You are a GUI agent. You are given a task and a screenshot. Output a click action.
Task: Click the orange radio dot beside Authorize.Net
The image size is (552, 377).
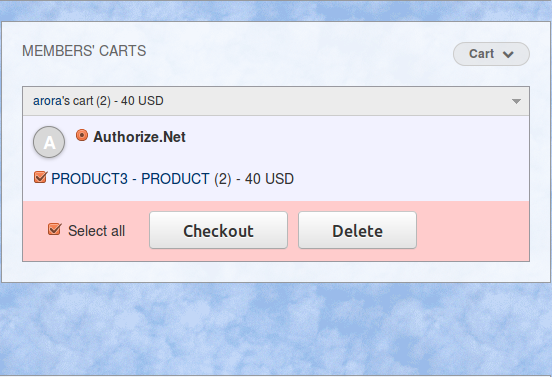(x=82, y=136)
